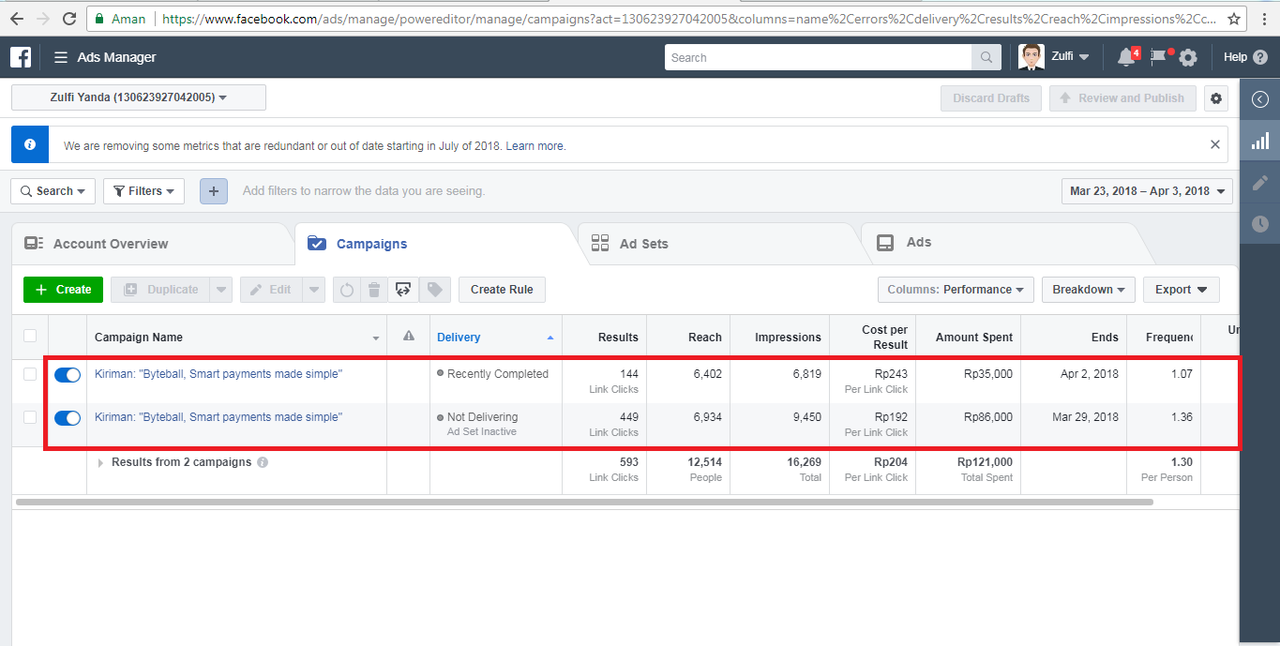Open the account flag alerts icon
This screenshot has width=1280, height=646.
click(1159, 57)
